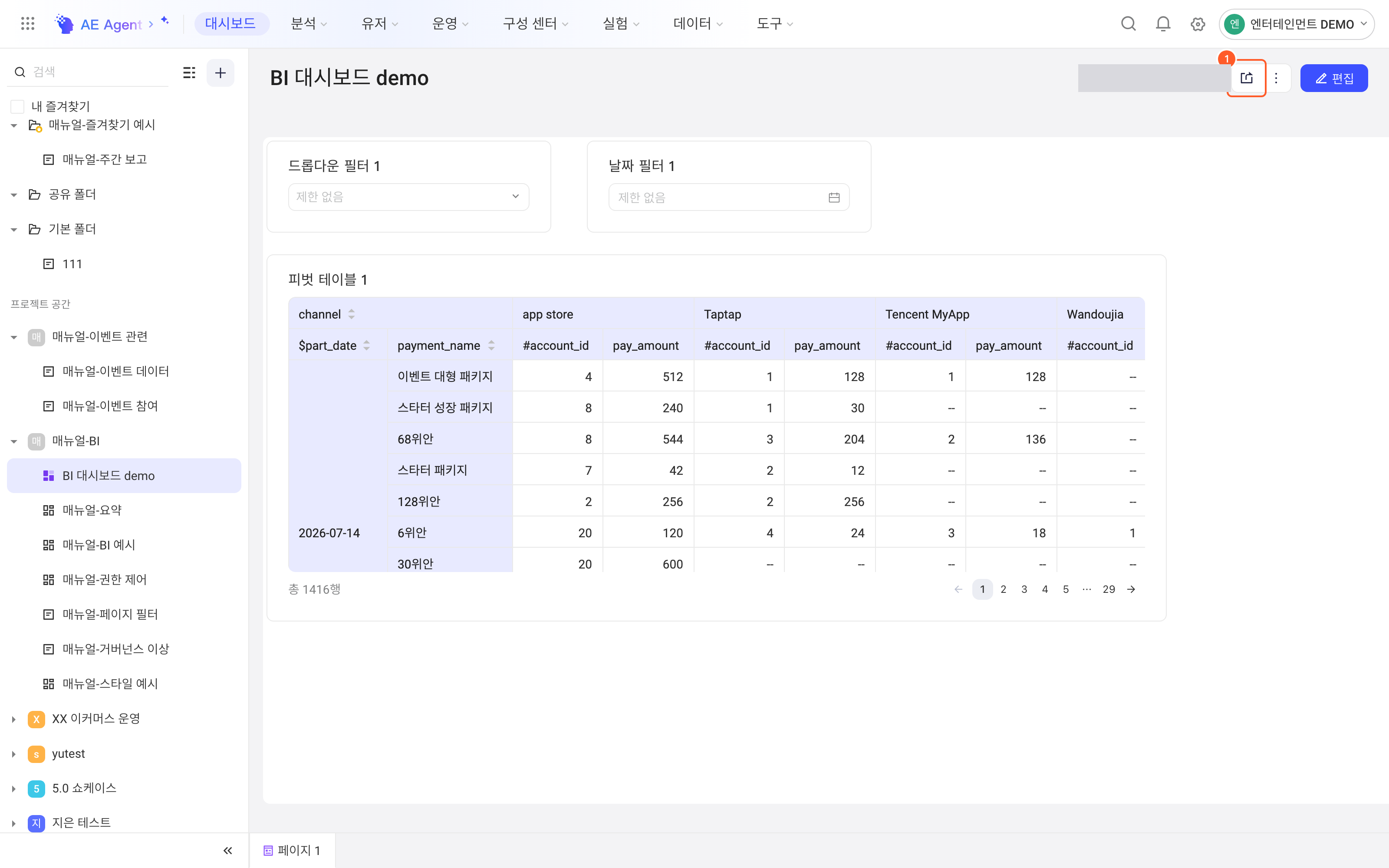1389x868 pixels.
Task: Click the 편집 edit button
Action: point(1334,78)
